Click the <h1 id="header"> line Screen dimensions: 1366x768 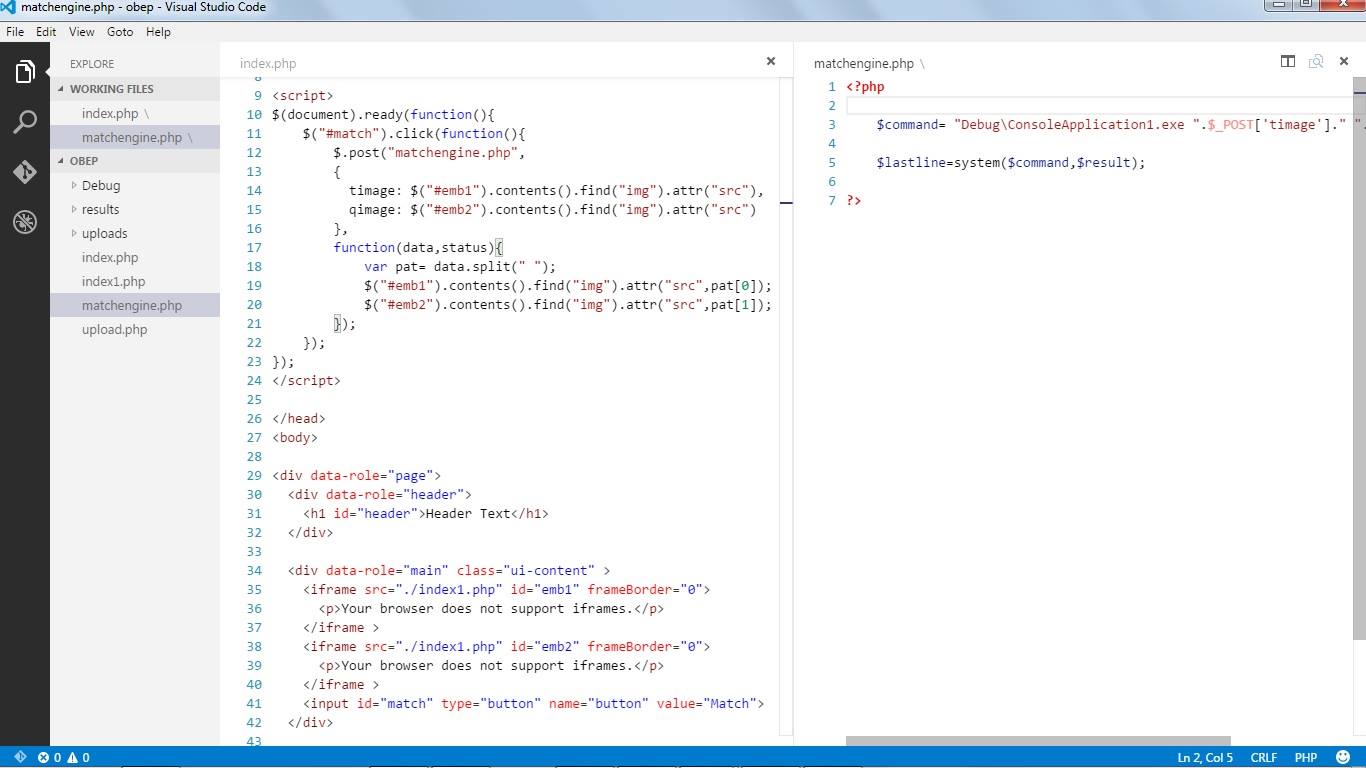point(426,513)
